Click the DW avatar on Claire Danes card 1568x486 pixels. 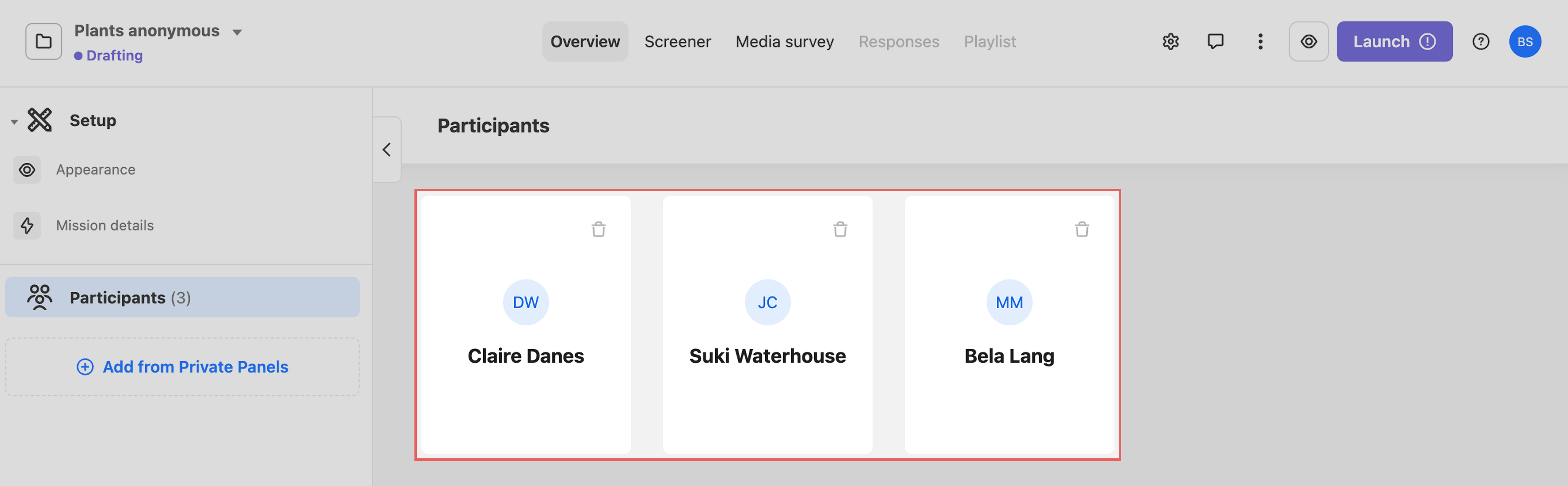525,302
